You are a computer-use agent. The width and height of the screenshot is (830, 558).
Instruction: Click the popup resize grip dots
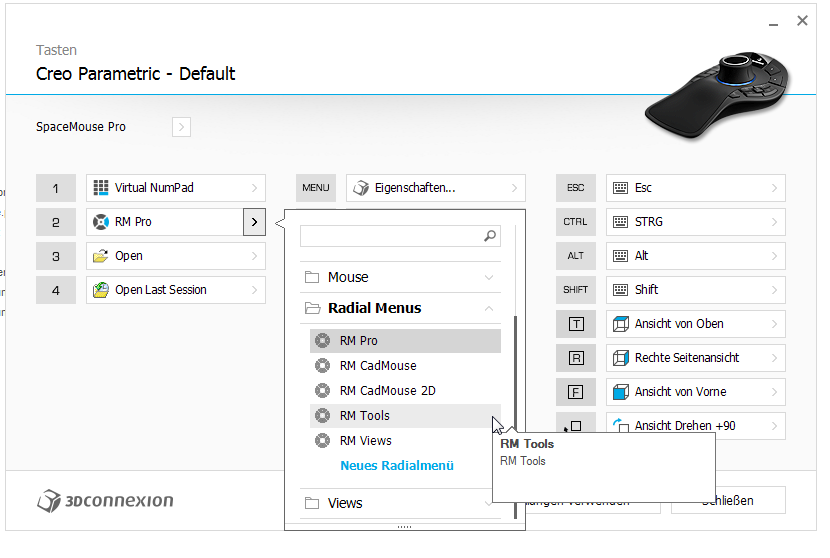(404, 527)
